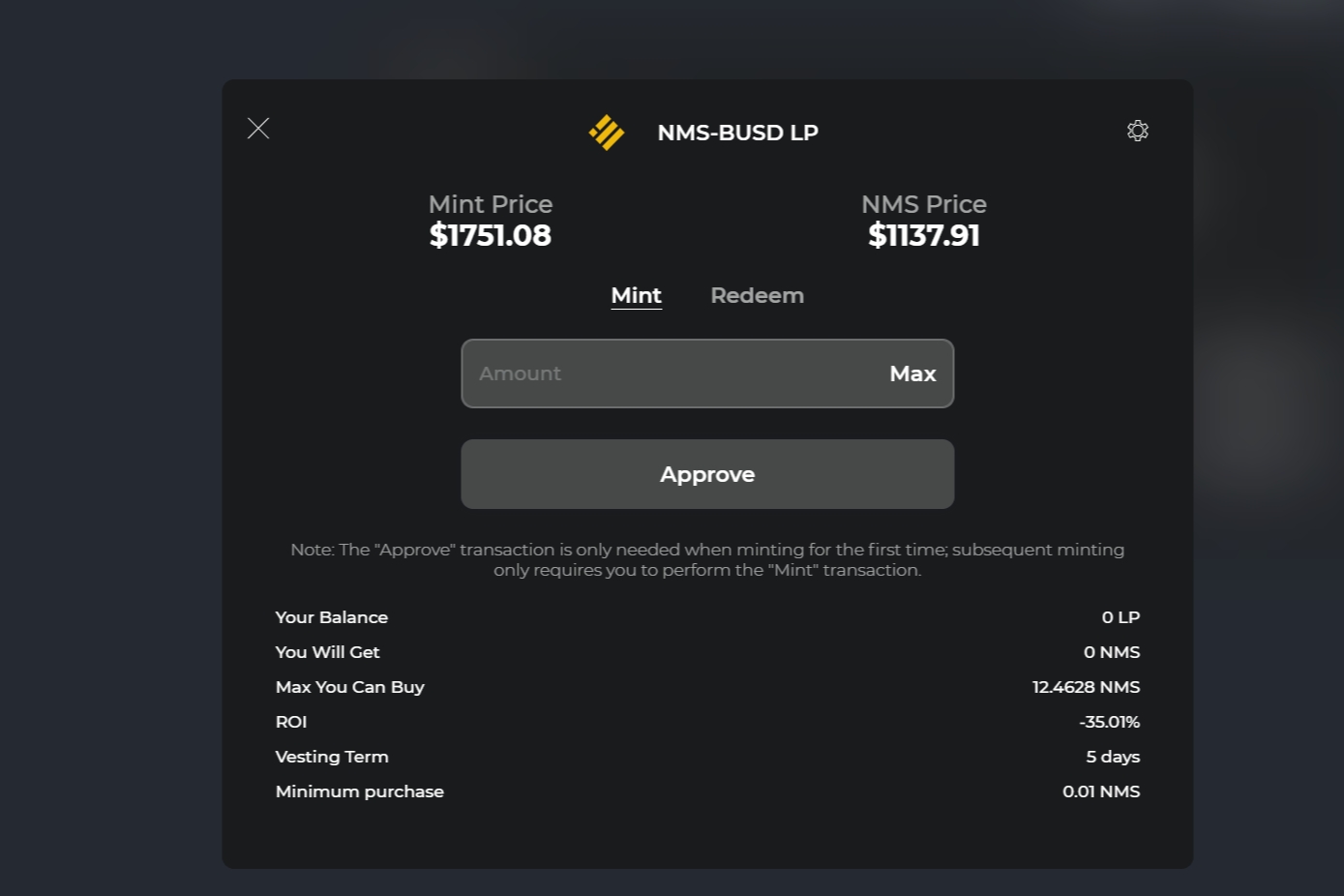Click the NMS Price value $1137.91
Image resolution: width=1344 pixels, height=896 pixels.
point(924,235)
